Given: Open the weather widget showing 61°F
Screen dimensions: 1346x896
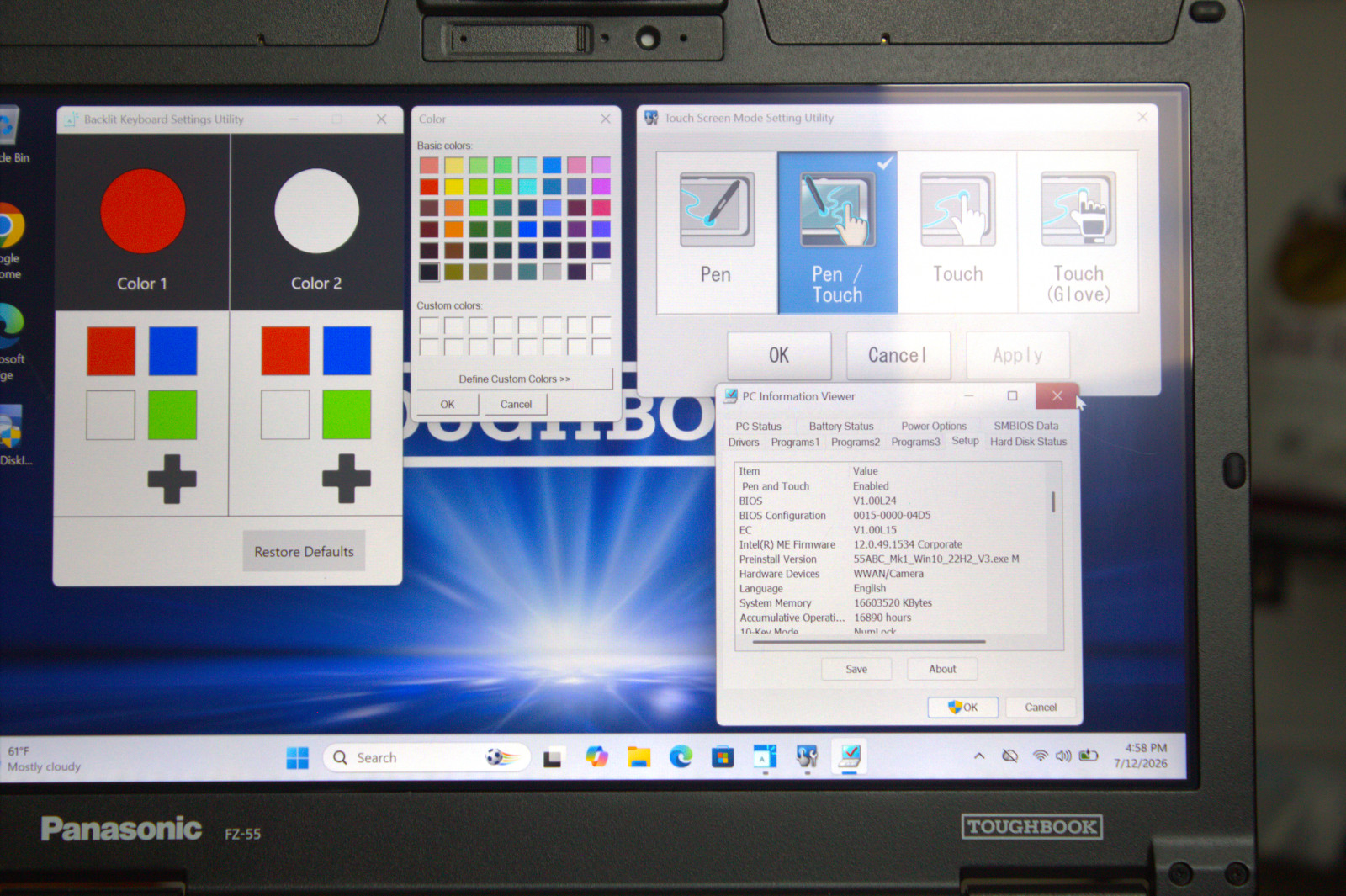Looking at the screenshot, I should pos(44,759).
